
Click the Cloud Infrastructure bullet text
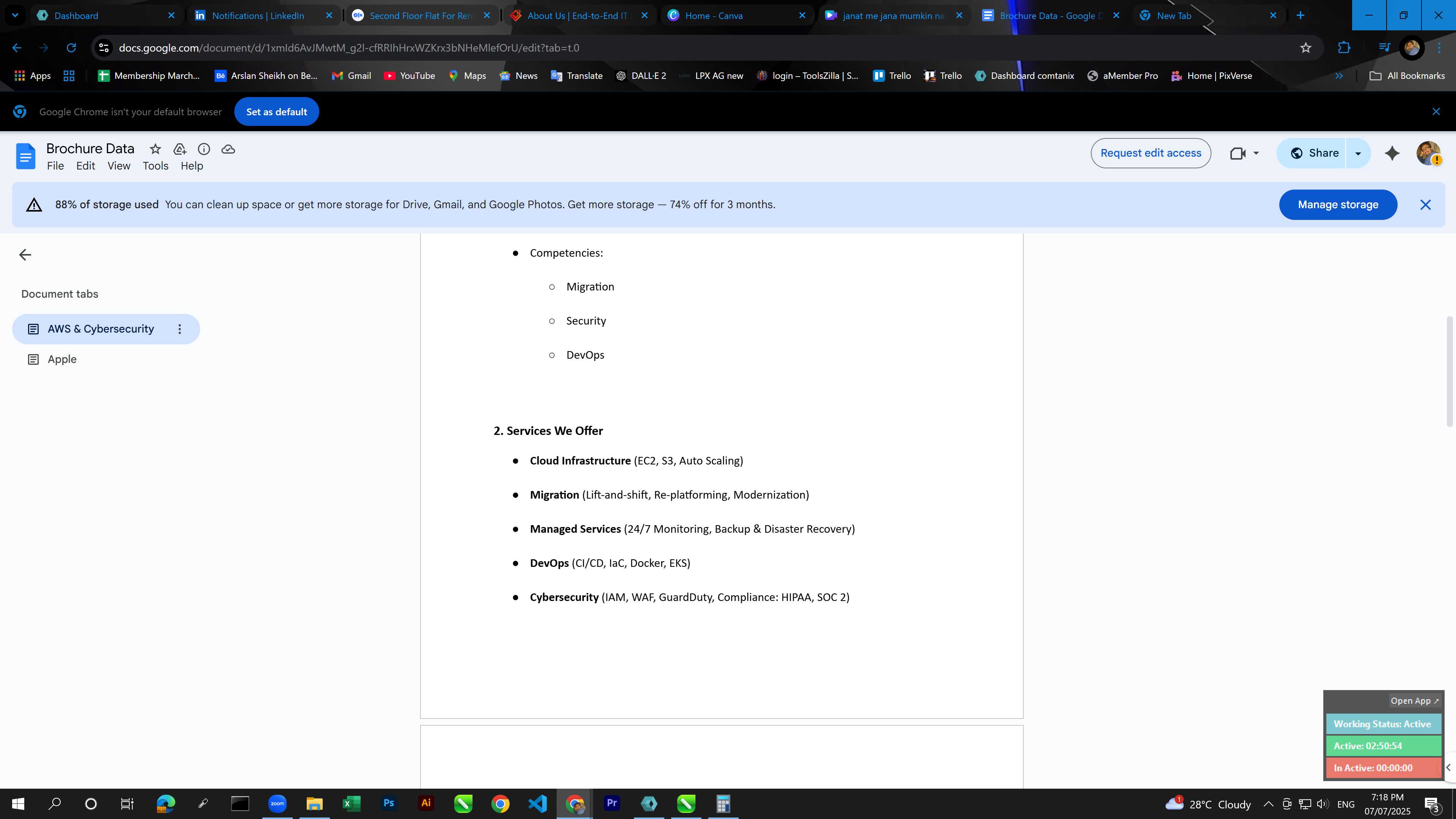(x=637, y=461)
